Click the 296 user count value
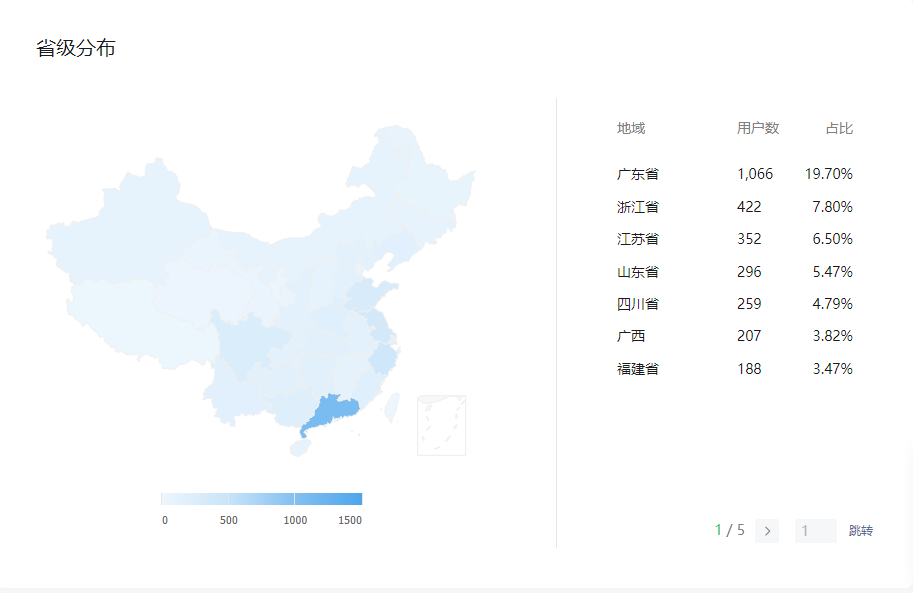 point(749,272)
